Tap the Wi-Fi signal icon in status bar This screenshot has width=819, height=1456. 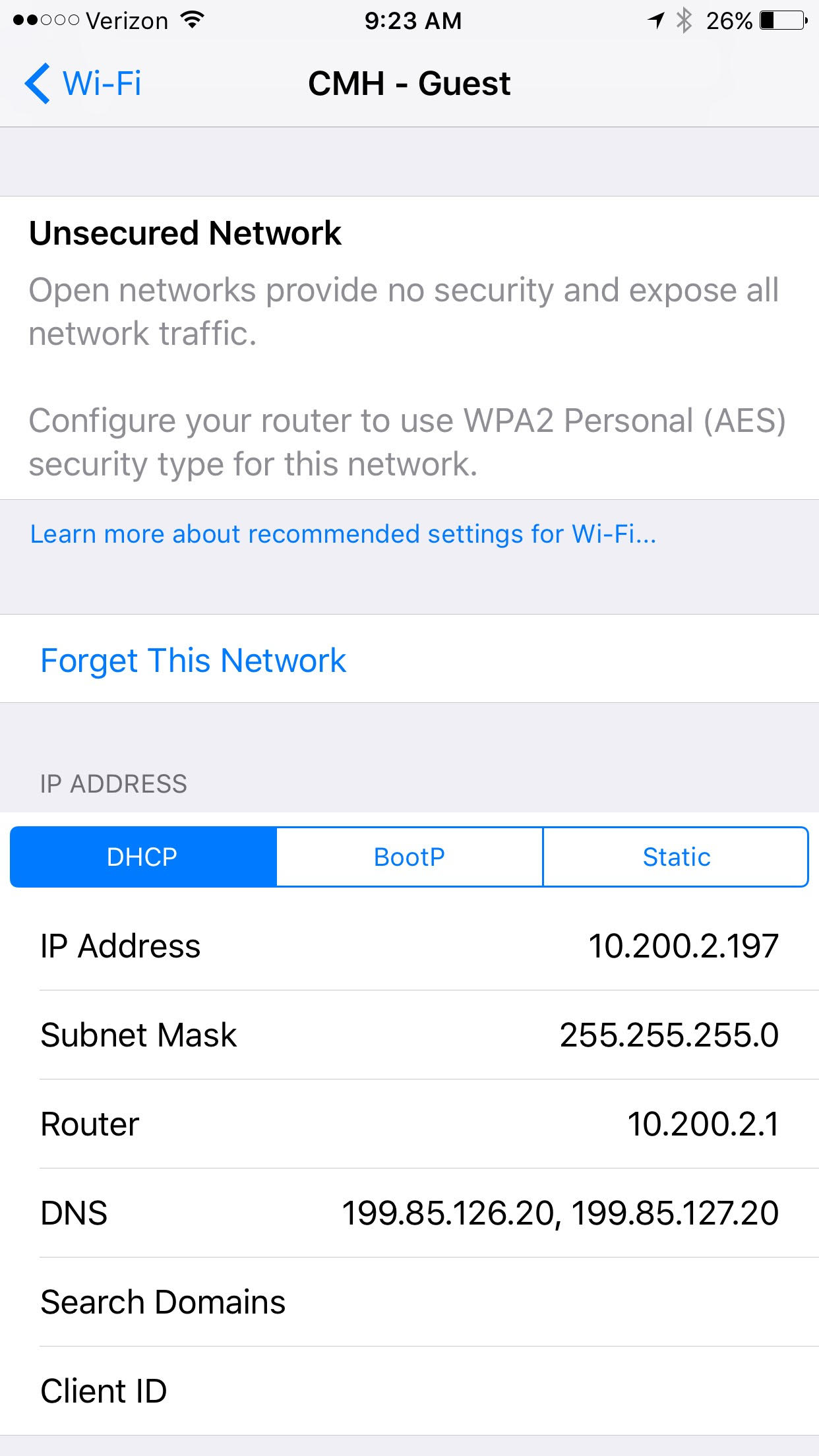[192, 20]
